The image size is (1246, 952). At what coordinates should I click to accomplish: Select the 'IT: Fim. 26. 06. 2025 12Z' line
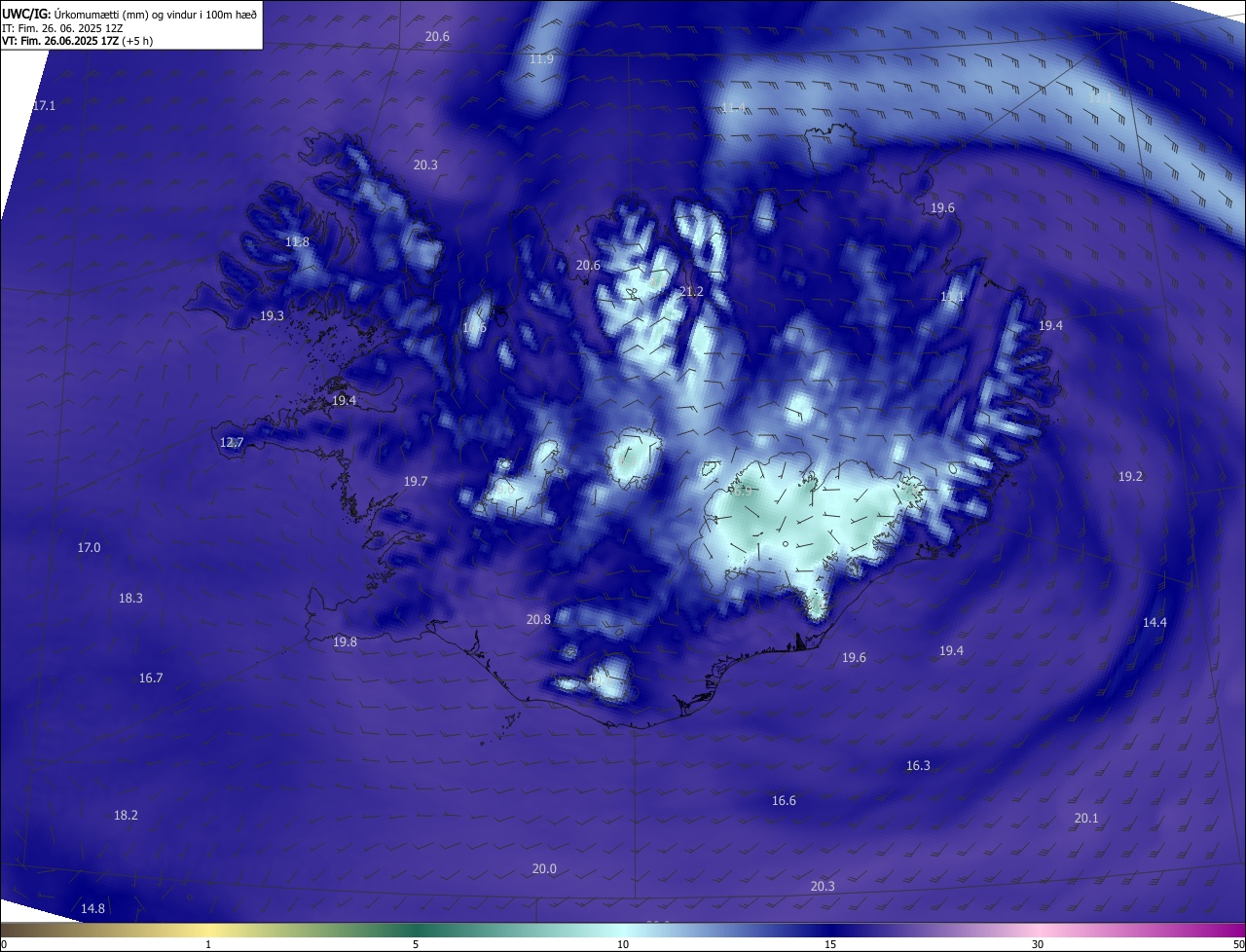[62, 27]
